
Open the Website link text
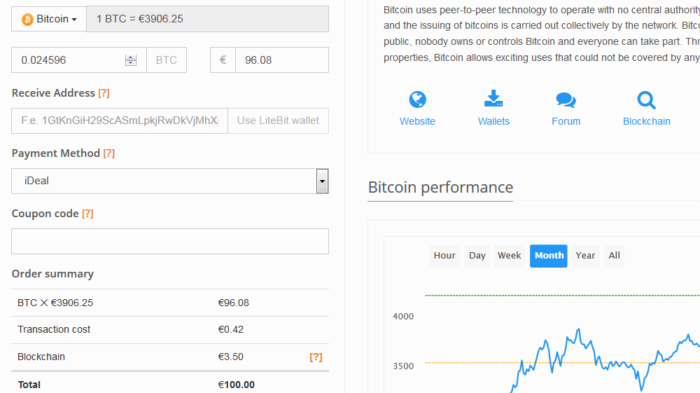pyautogui.click(x=417, y=121)
